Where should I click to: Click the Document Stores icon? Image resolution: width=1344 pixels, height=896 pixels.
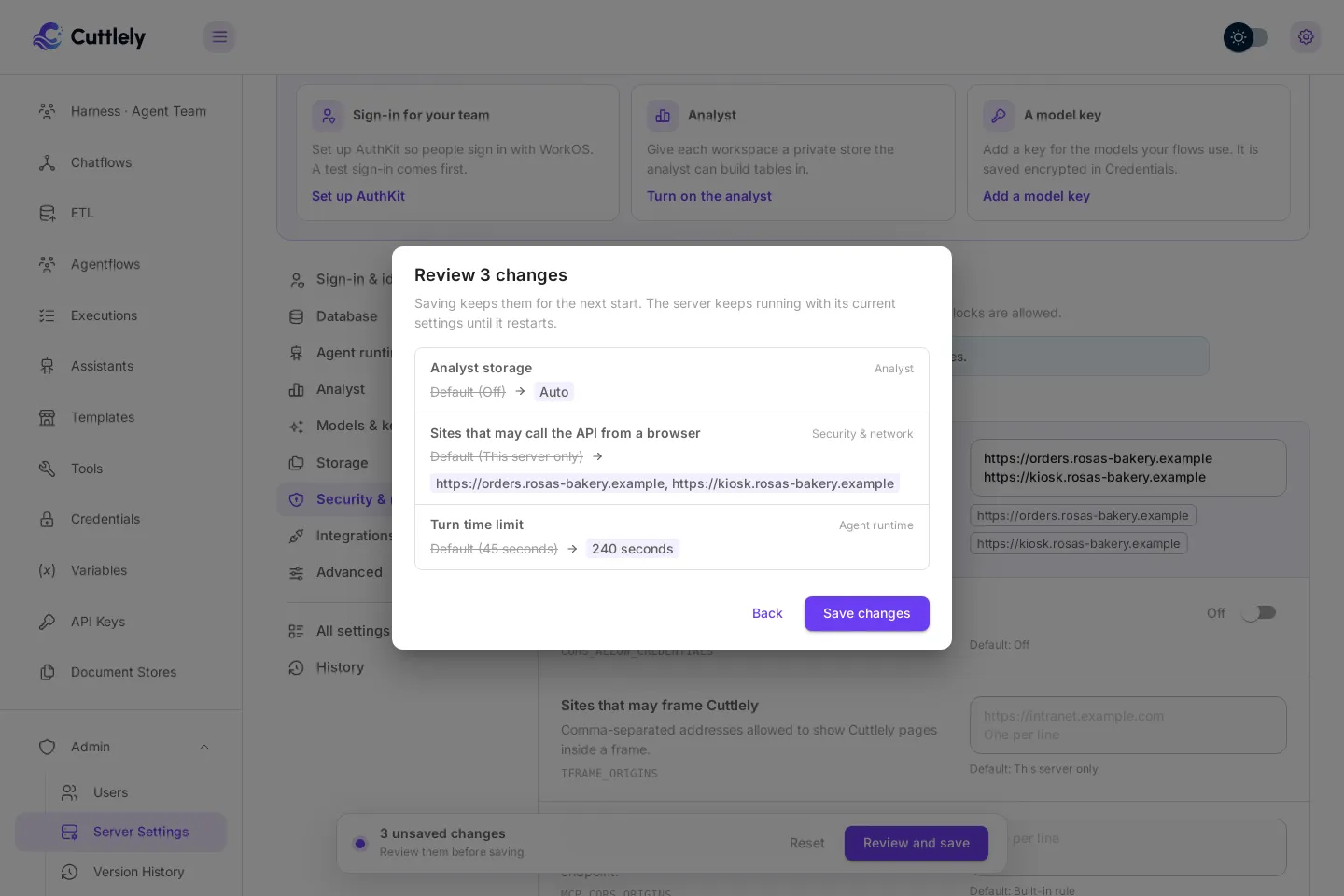click(x=47, y=672)
